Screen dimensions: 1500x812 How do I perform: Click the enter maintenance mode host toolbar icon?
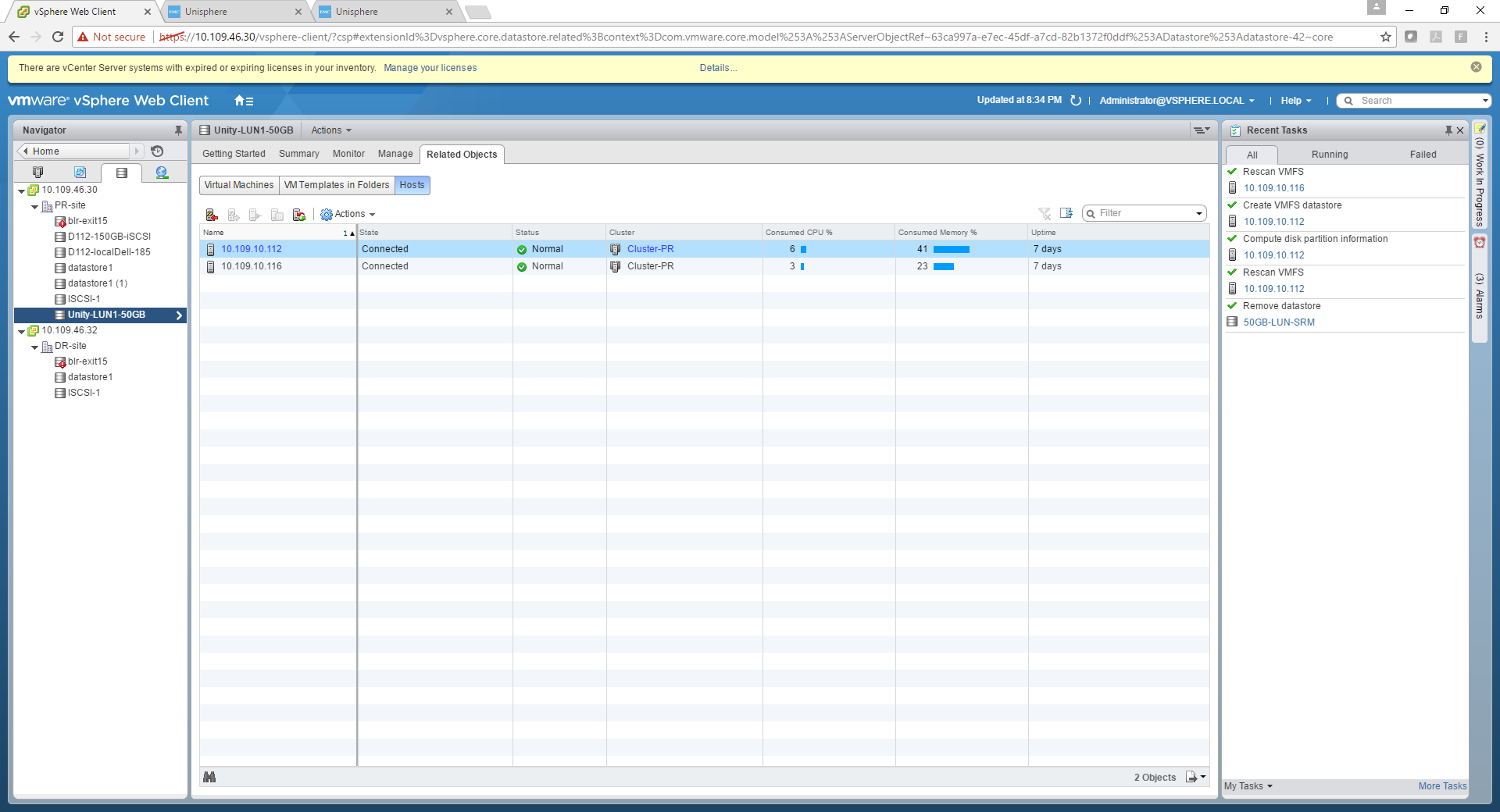point(211,215)
